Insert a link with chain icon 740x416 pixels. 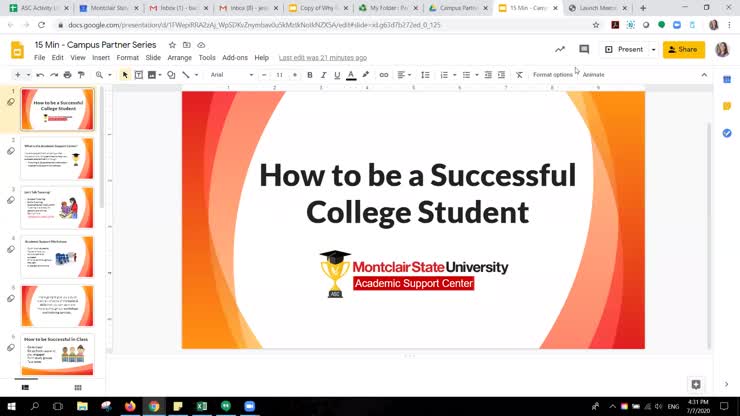[x=384, y=75]
